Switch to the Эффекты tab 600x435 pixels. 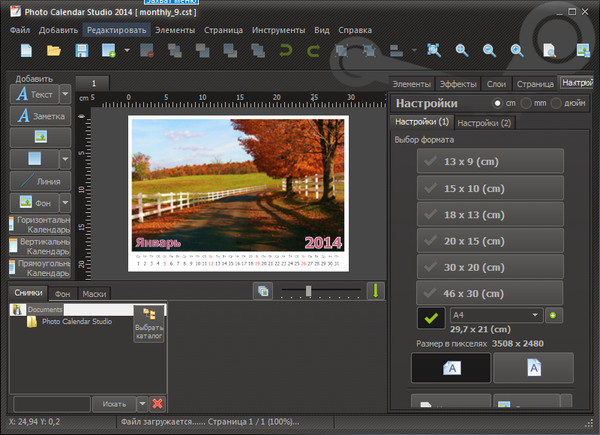[x=460, y=84]
